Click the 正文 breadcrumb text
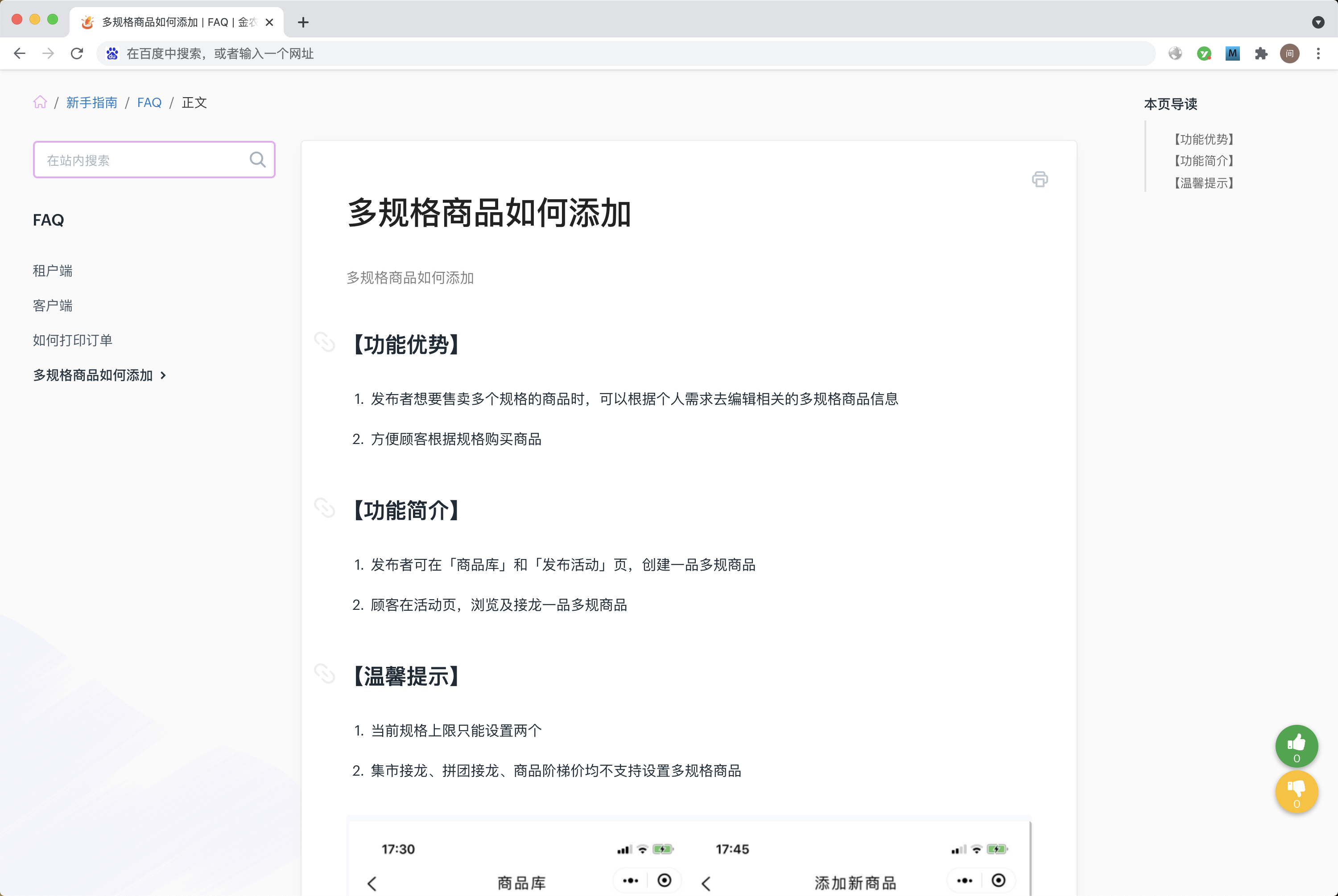Screen dimensions: 1338x896 tap(194, 102)
